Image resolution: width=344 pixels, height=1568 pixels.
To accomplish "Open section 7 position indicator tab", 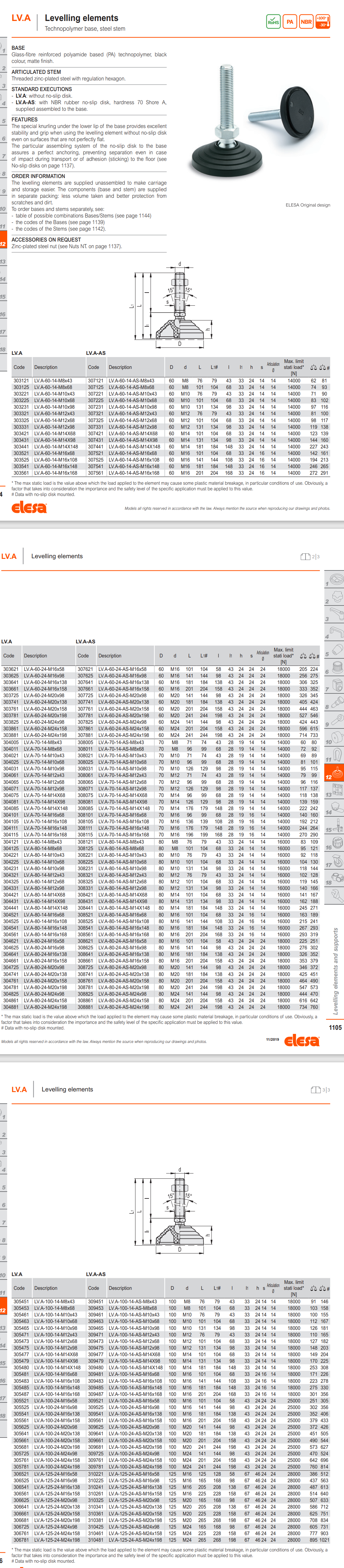I will (x=334, y=685).
